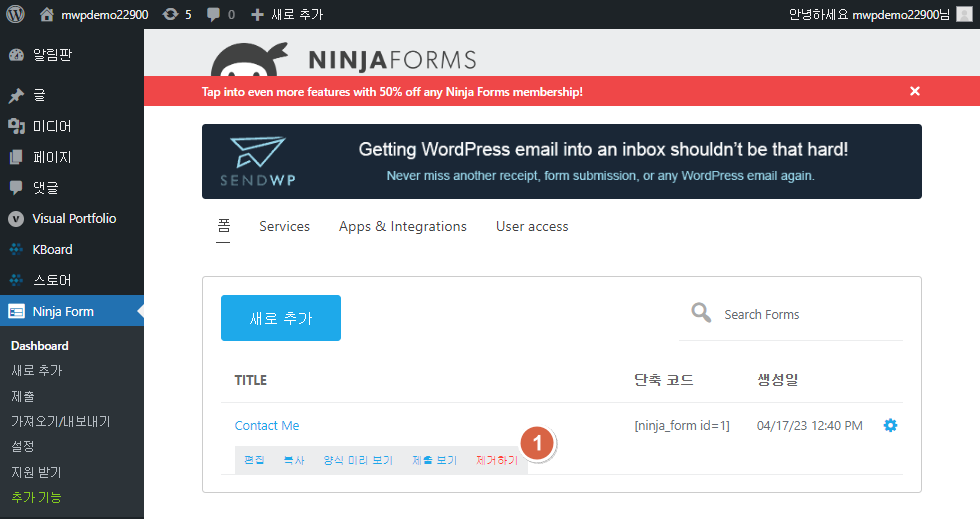Open the 알림판 dashboard menu

pos(72,55)
